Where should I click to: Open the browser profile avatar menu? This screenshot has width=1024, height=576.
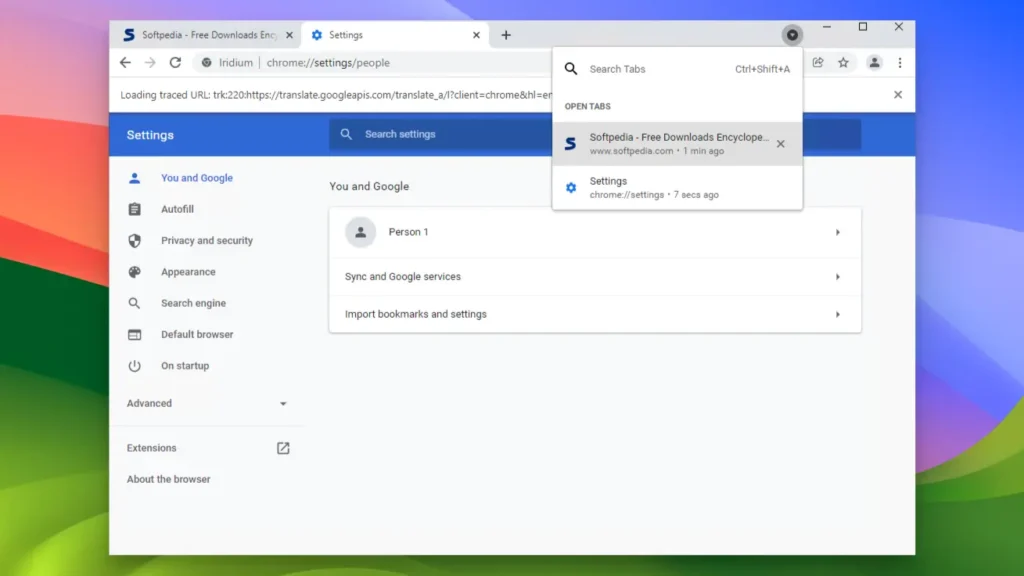coord(875,62)
